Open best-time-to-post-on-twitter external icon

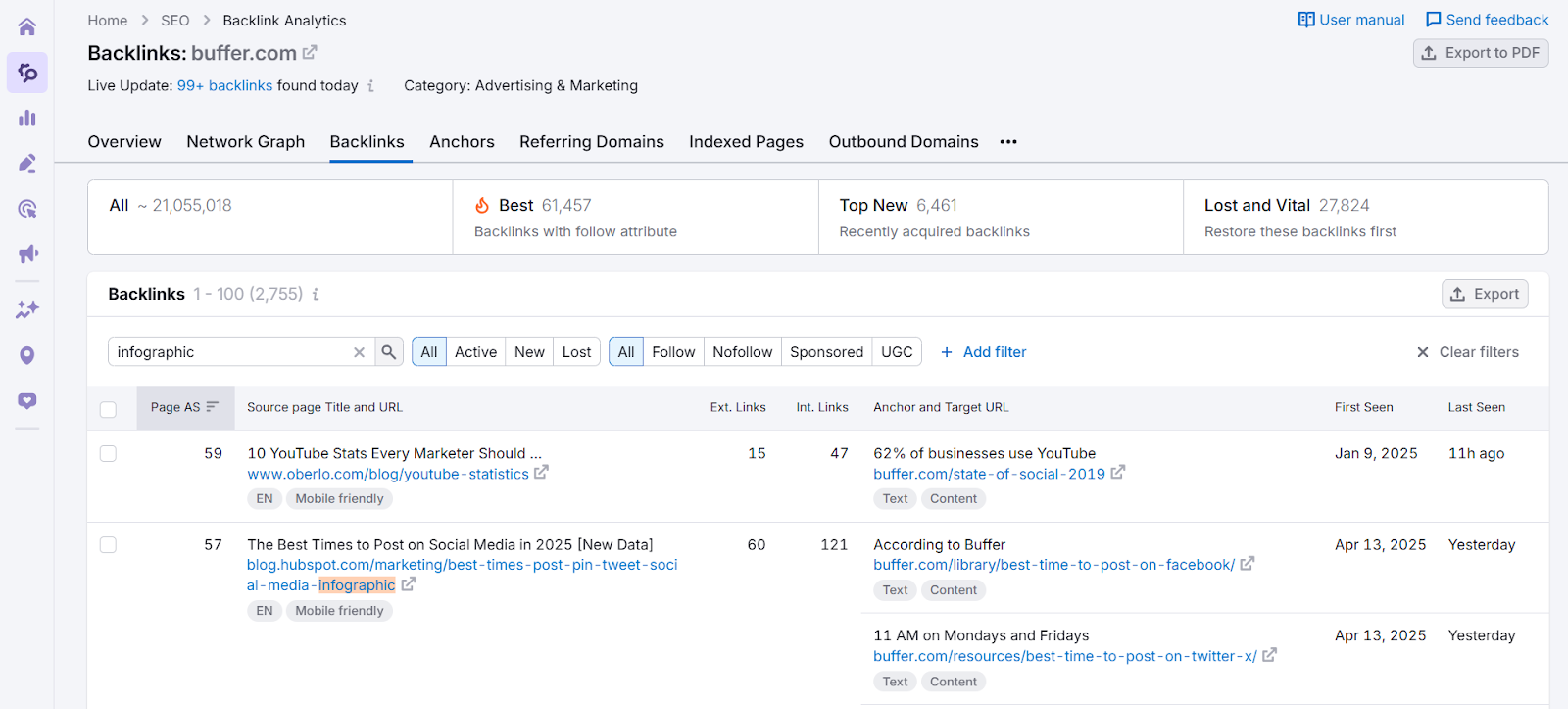tap(1270, 655)
